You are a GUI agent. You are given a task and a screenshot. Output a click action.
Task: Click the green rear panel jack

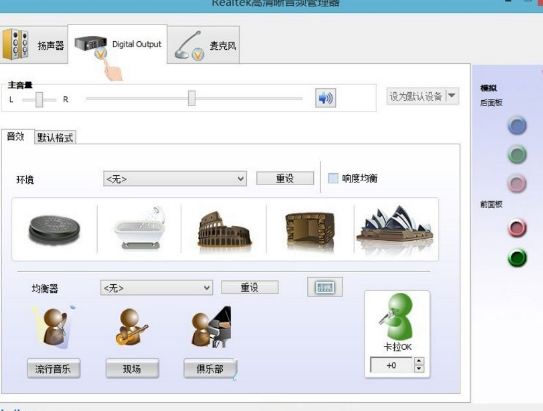[517, 154]
